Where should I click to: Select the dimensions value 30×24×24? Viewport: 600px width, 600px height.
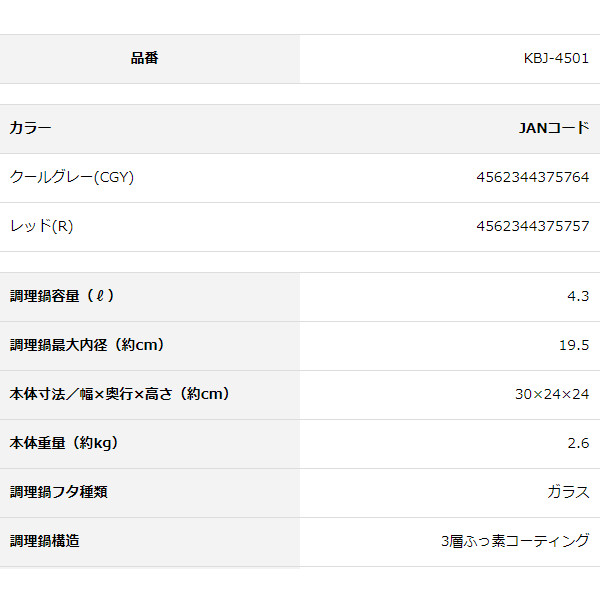click(552, 394)
